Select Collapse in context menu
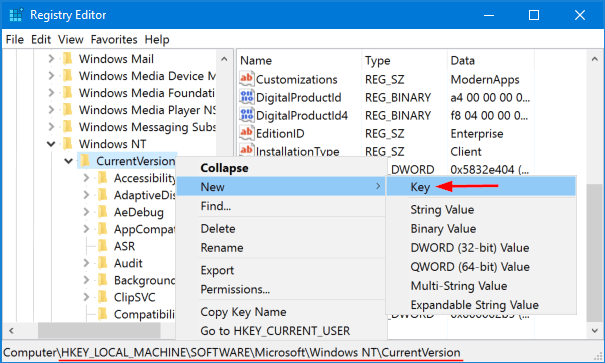The image size is (605, 363). click(x=281, y=168)
